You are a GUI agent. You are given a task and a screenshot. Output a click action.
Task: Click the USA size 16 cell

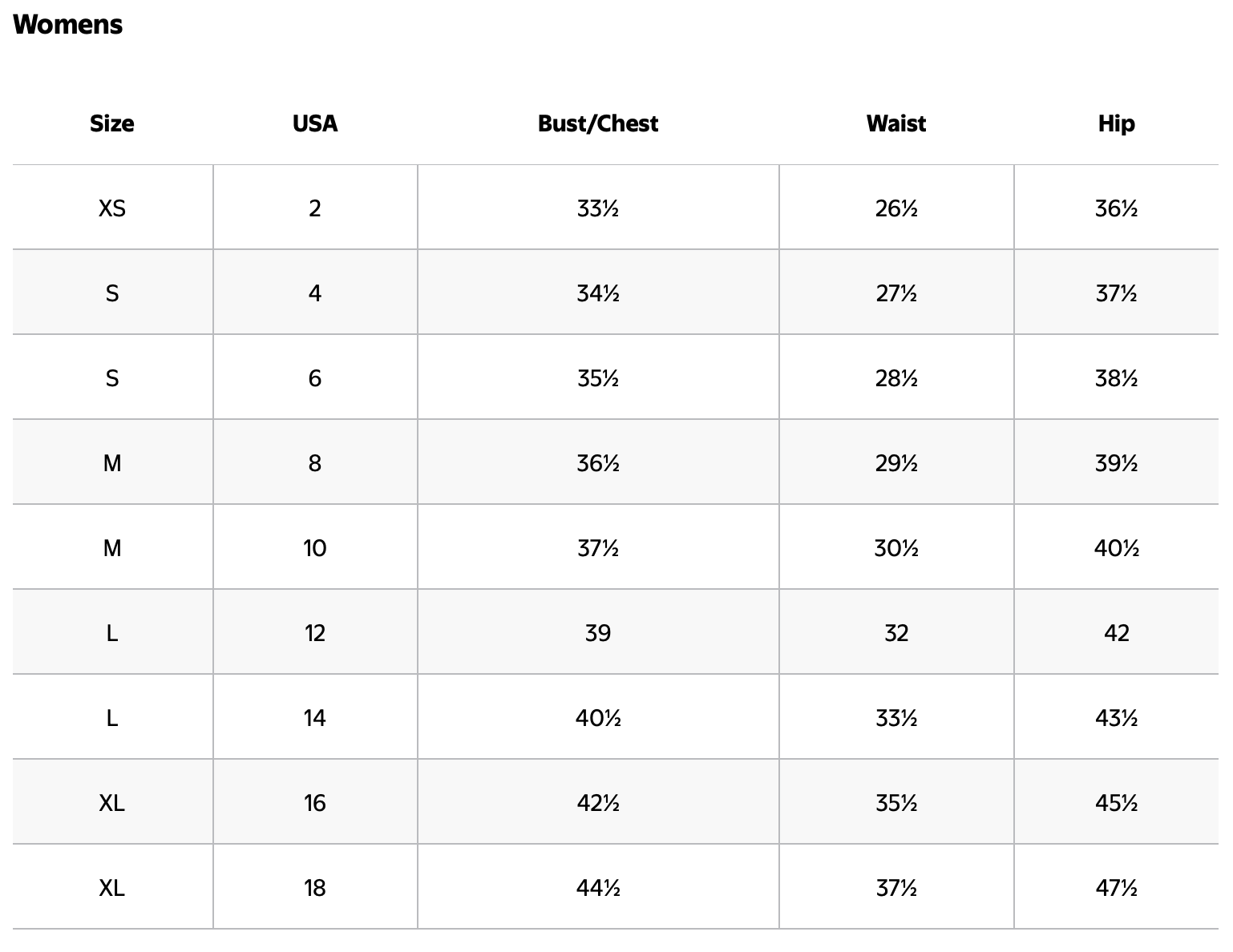coord(315,803)
